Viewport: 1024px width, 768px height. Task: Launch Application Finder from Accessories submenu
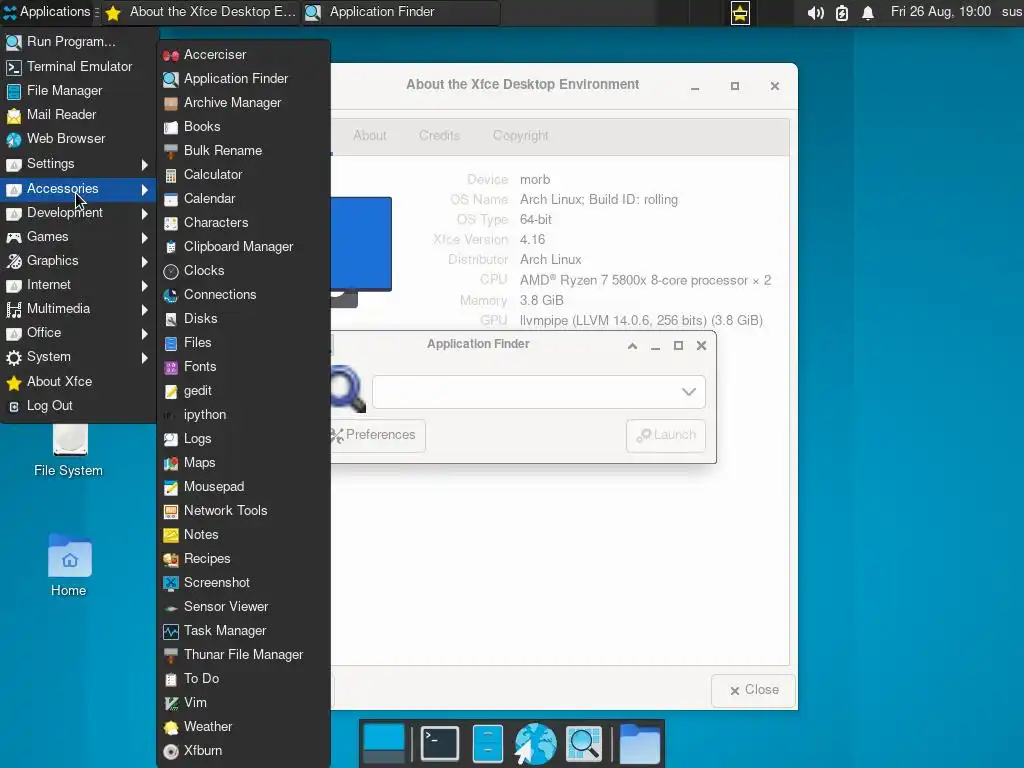tap(243, 79)
